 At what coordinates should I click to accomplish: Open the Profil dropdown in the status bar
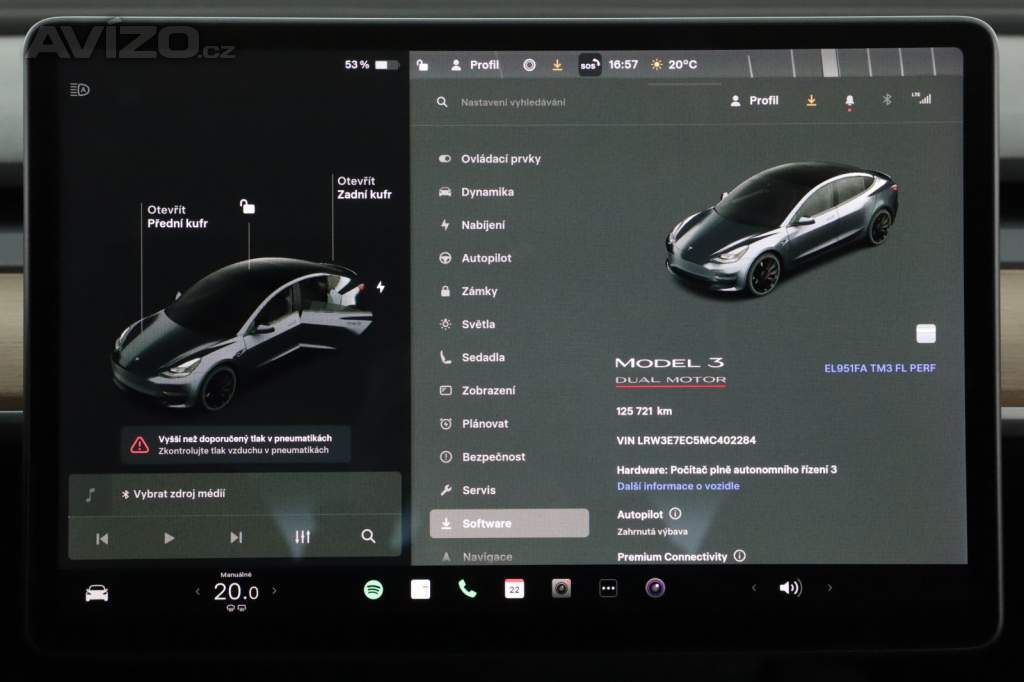coord(475,65)
